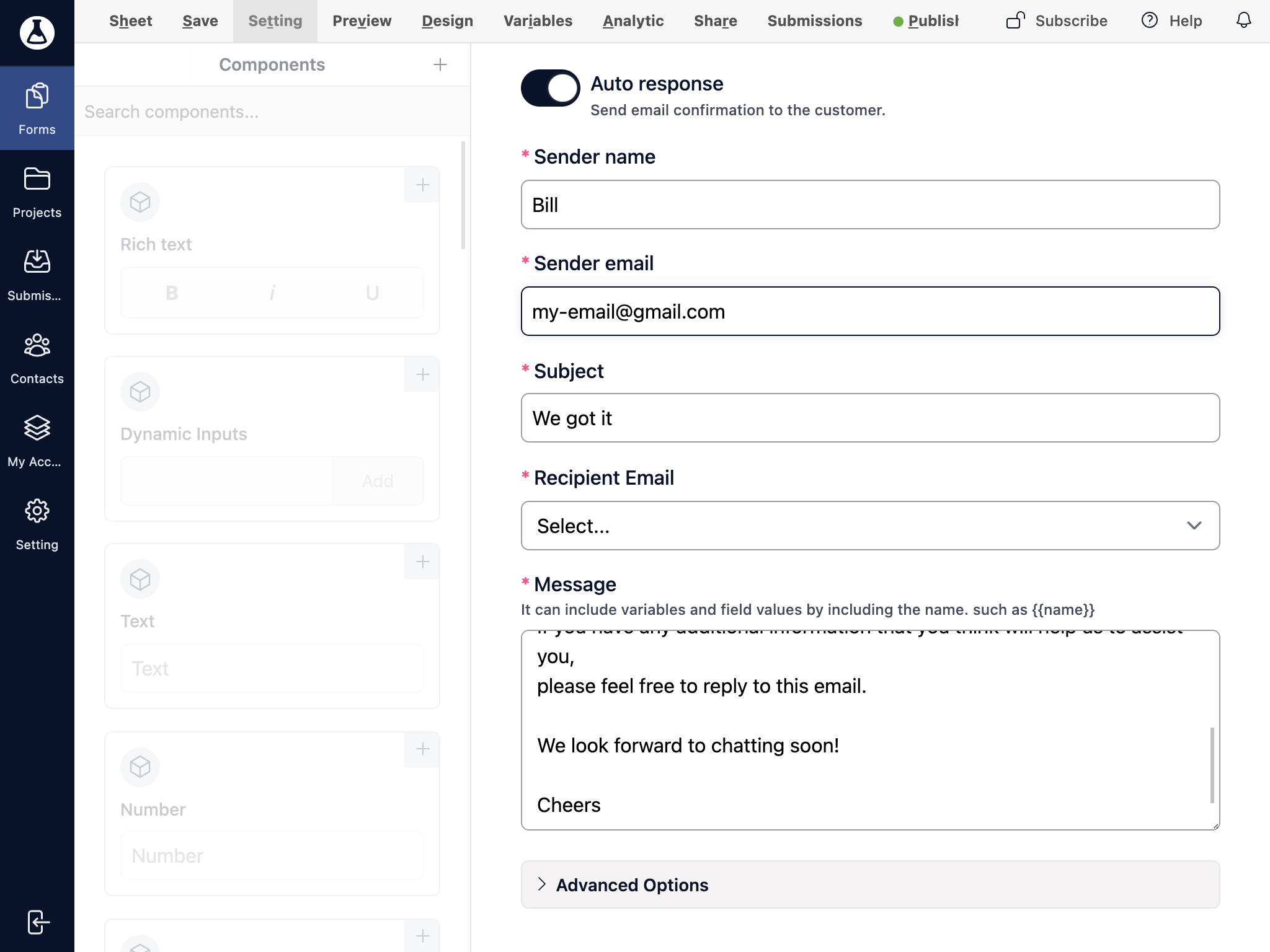Click the Subscribe link

pos(1071,21)
